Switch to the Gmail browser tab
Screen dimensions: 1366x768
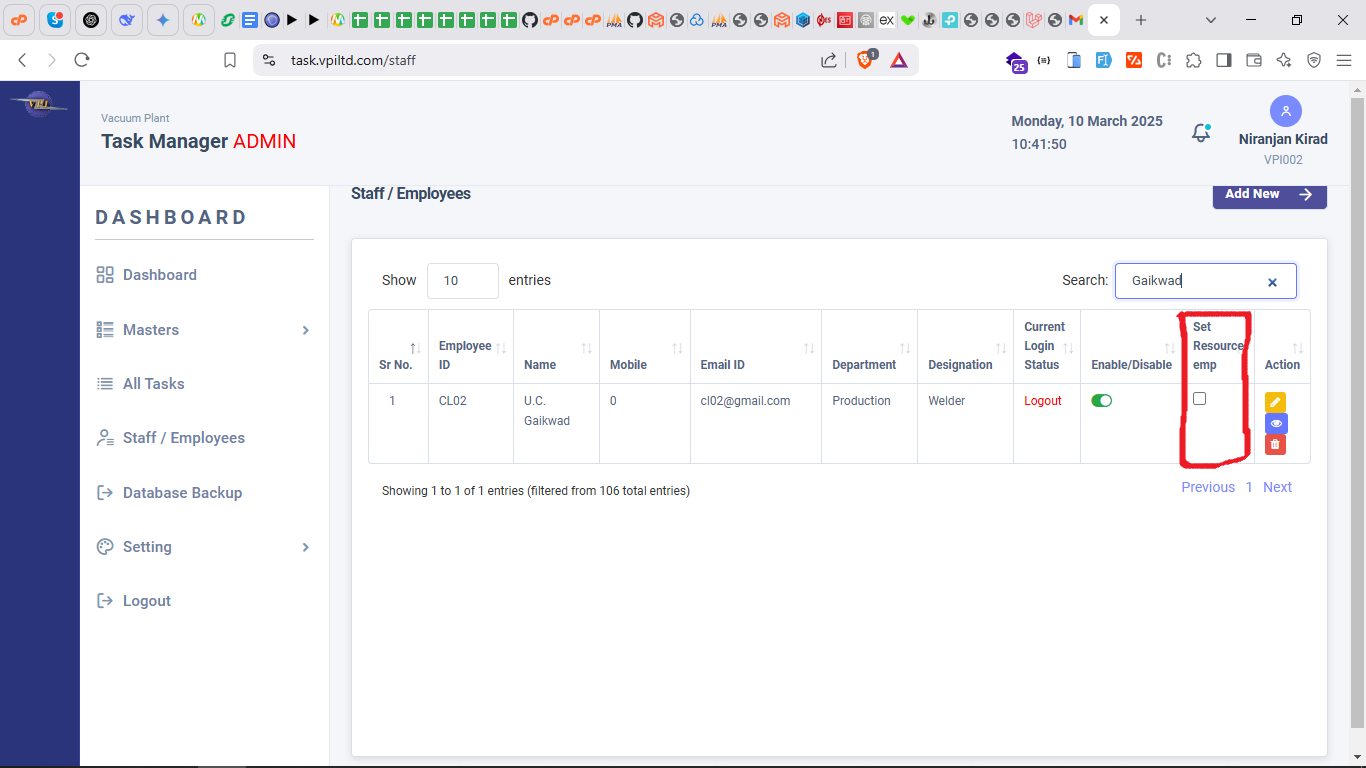1075,20
